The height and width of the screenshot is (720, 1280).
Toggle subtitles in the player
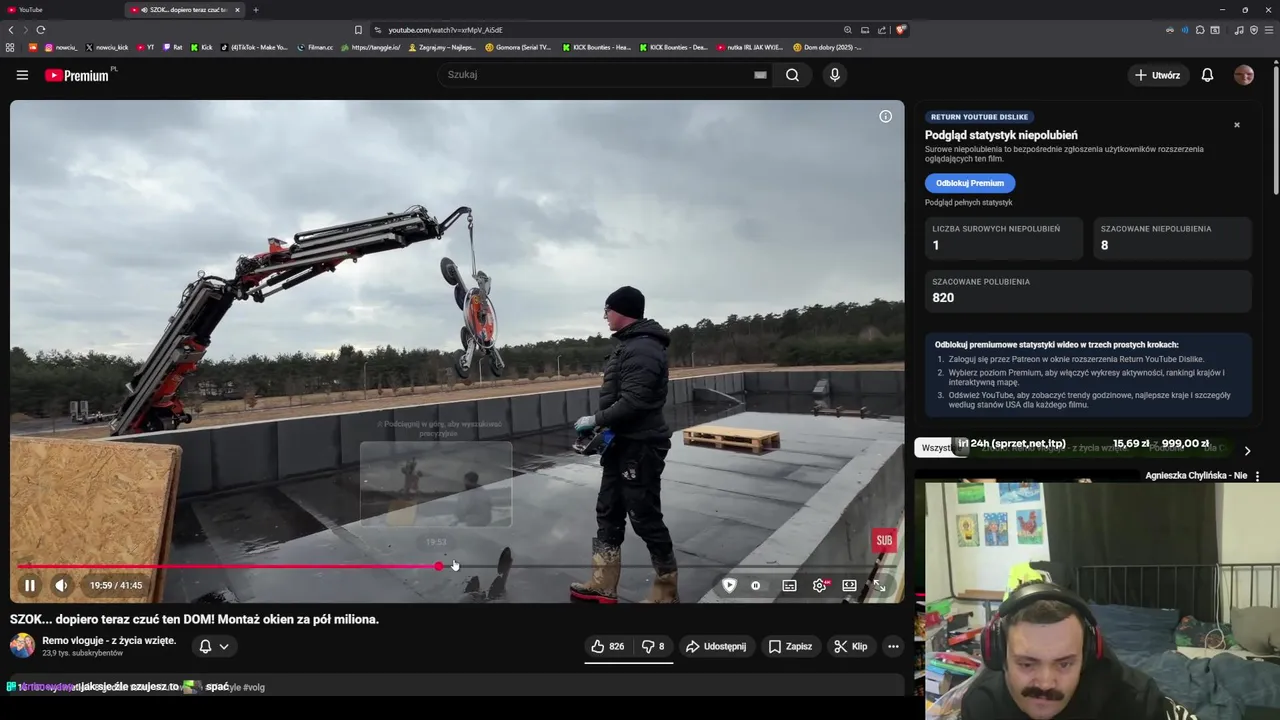(789, 586)
